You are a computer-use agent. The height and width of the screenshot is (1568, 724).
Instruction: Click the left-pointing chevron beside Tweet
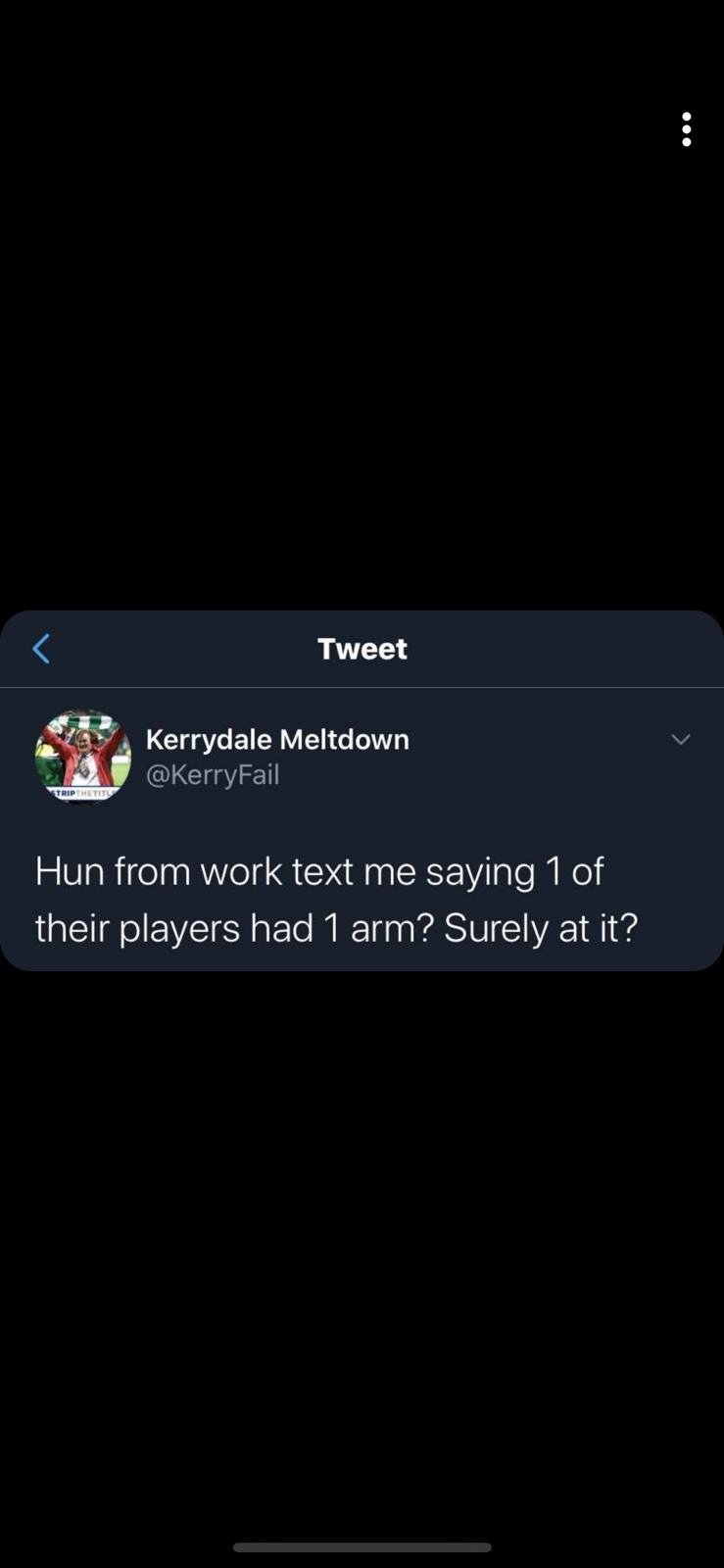(x=41, y=648)
